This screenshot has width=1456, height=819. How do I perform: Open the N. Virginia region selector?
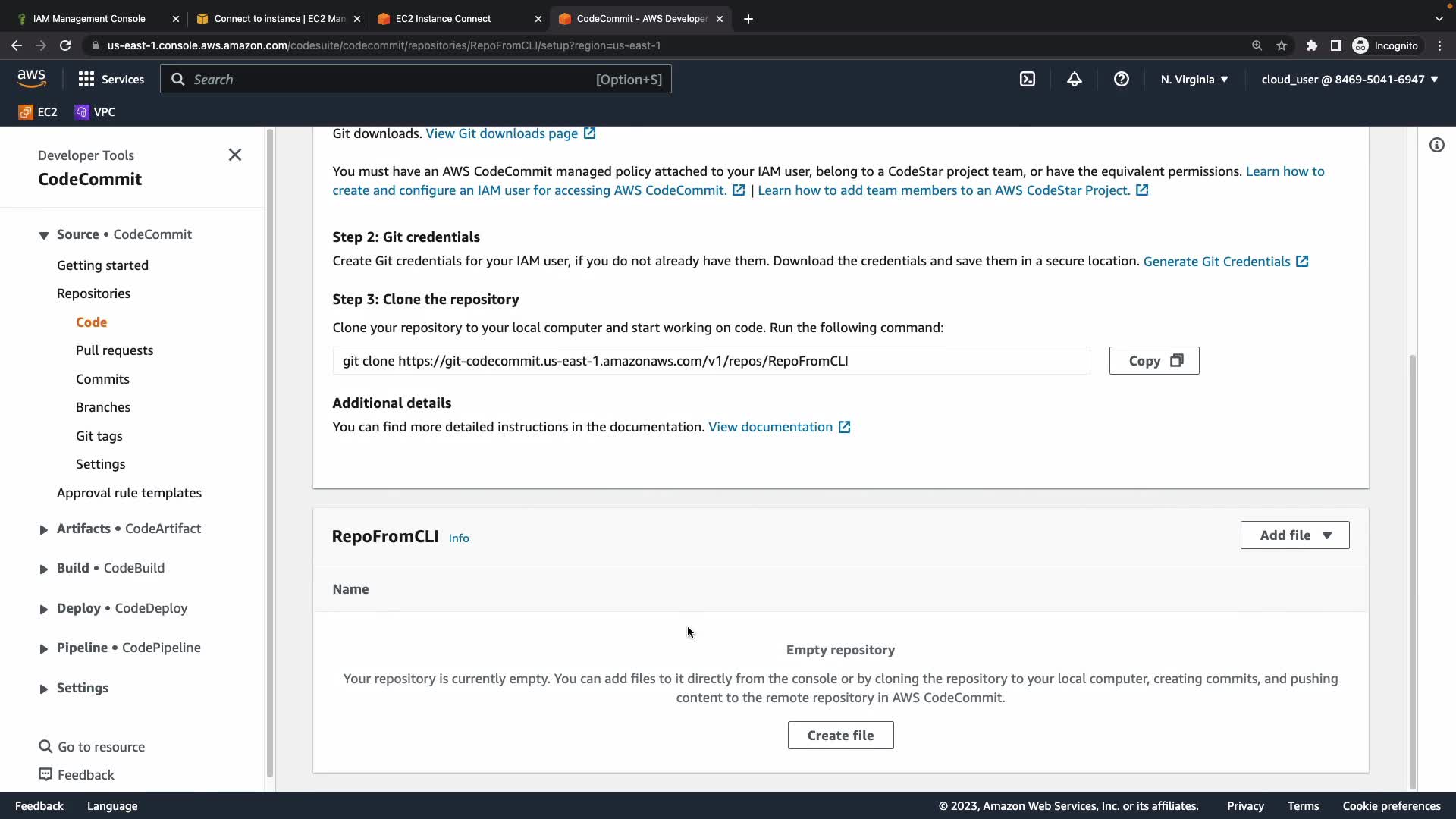1194,79
